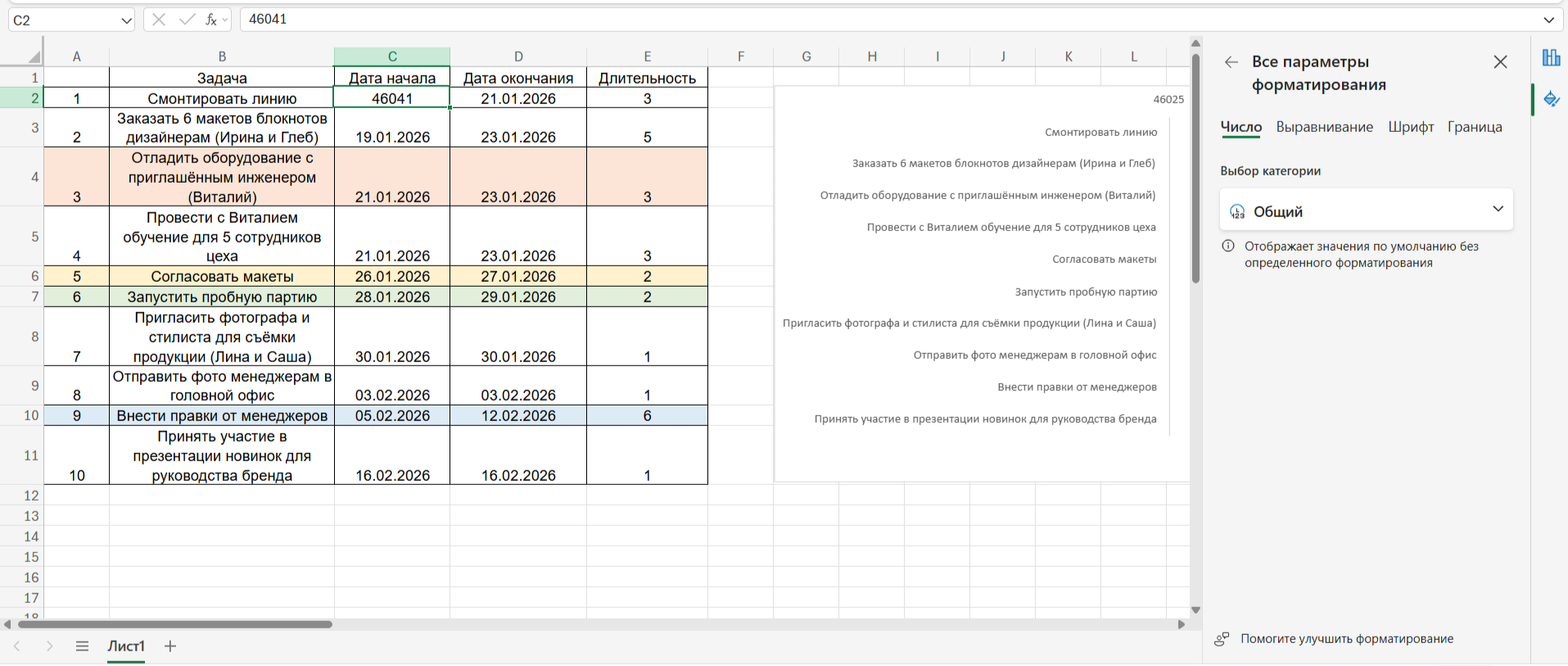Open the chart pane icon in sidebar
Viewport: 1568px width, 666px height.
(1551, 57)
